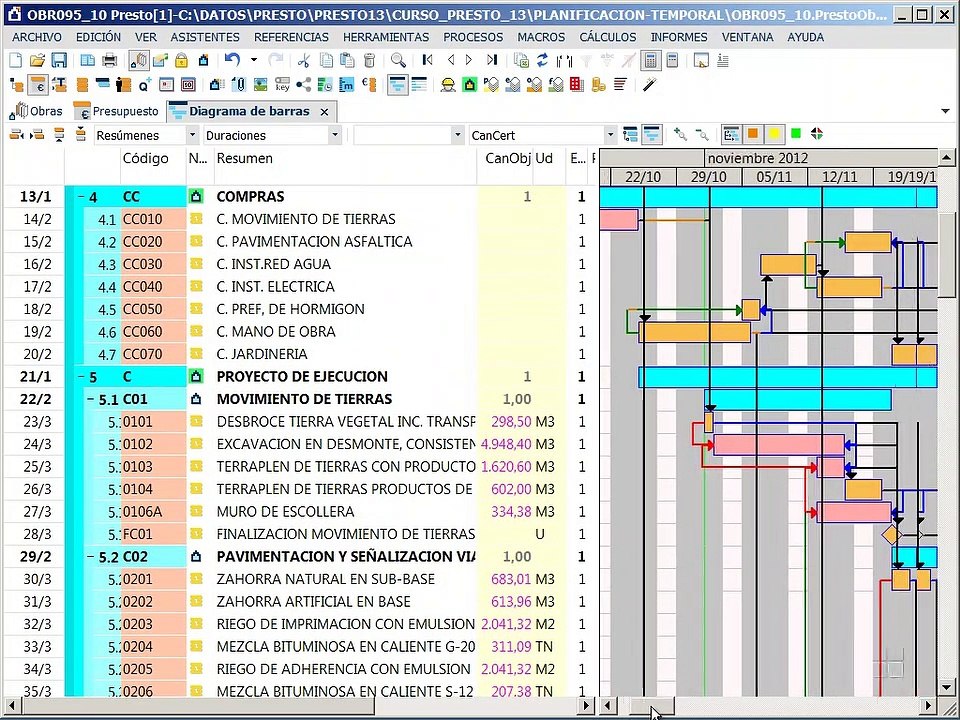The width and height of the screenshot is (960, 720).
Task: Click the Q plus quantity icon
Action: coord(145,84)
